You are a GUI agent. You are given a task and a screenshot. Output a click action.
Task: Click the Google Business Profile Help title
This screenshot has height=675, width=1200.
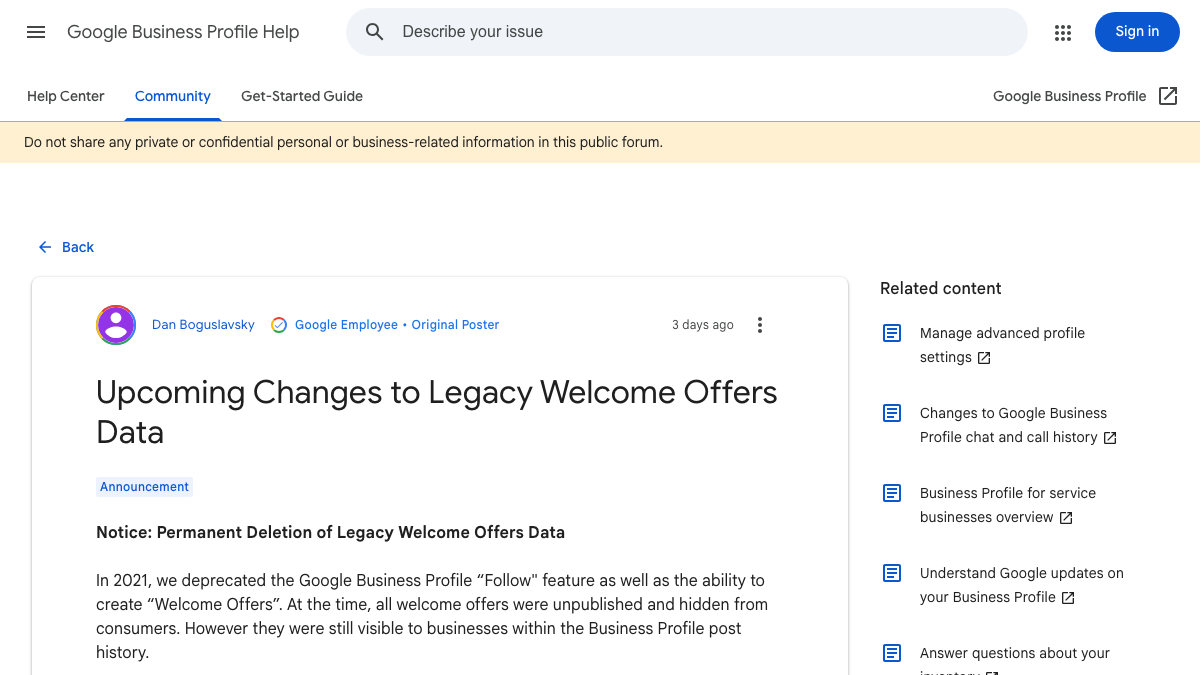[x=183, y=32]
